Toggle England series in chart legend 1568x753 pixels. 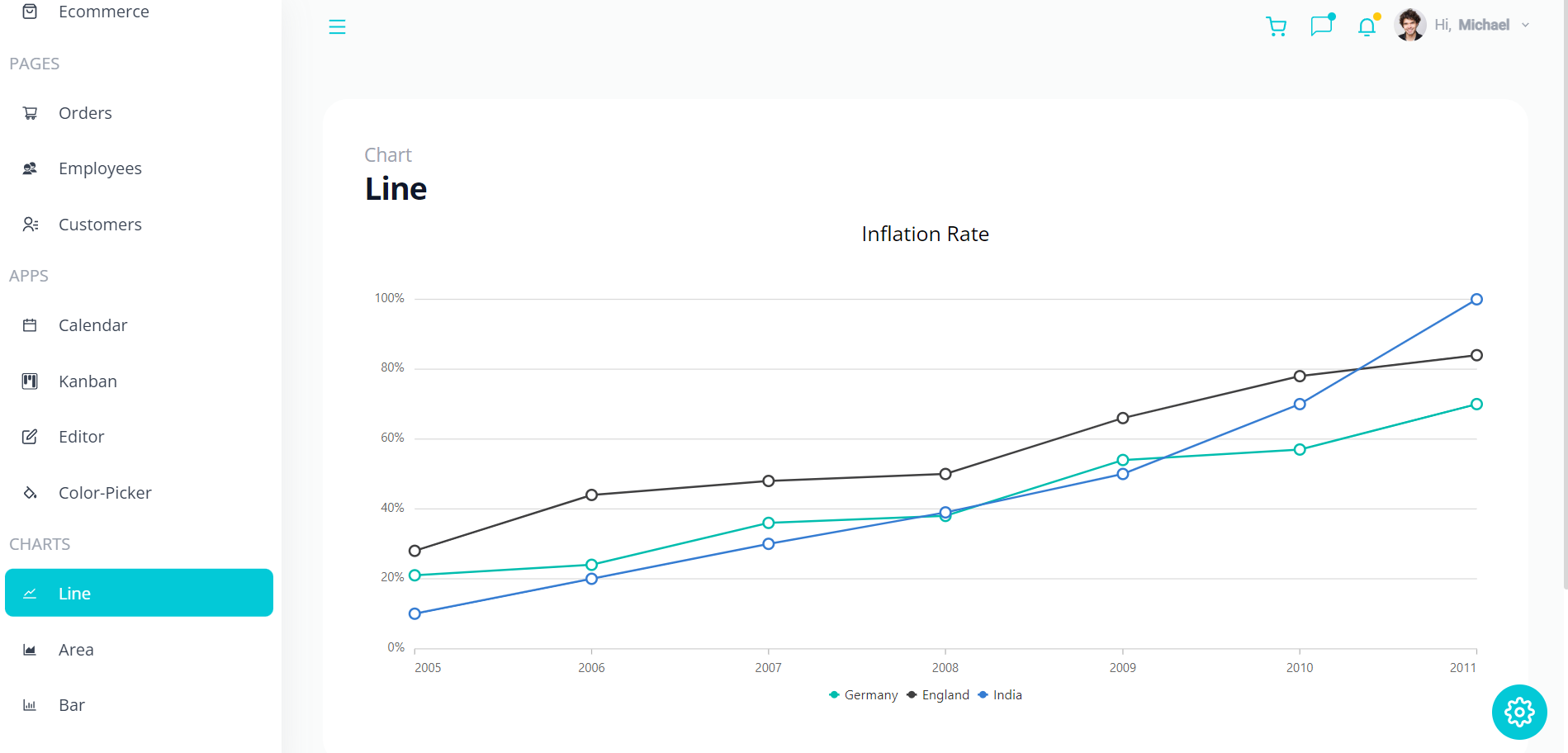tap(938, 695)
